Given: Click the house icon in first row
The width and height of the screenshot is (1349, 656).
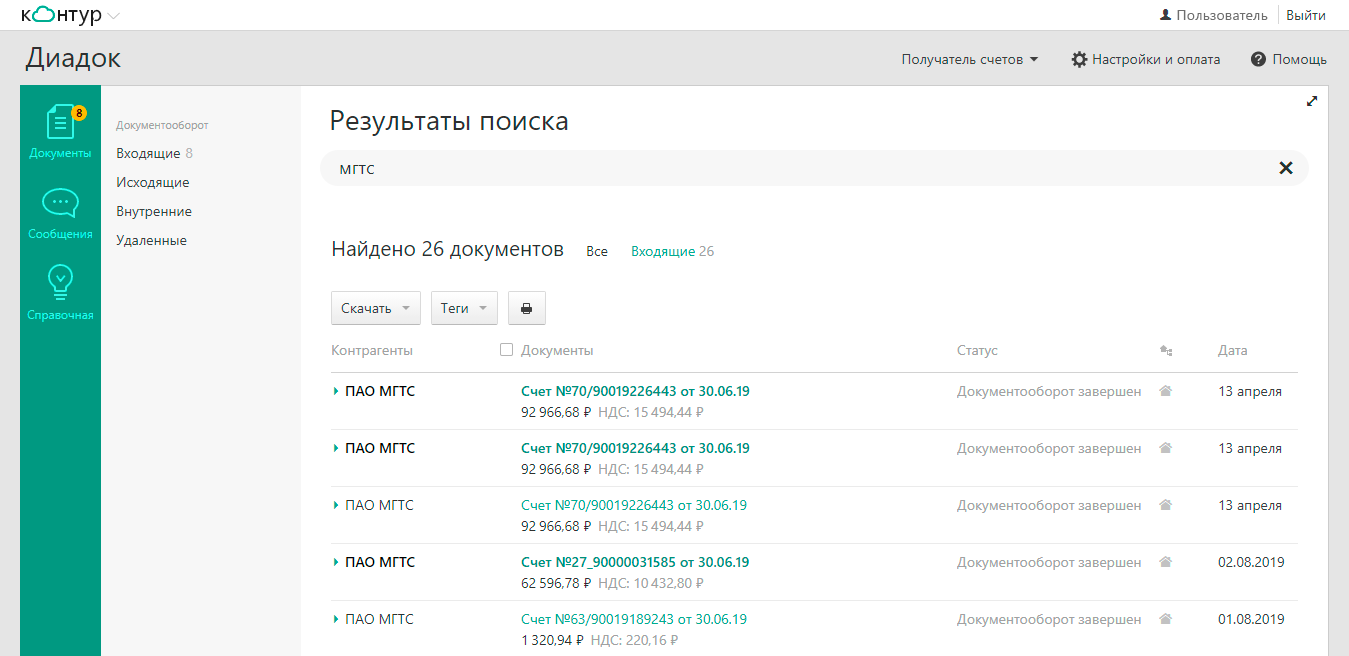Looking at the screenshot, I should [x=1165, y=391].
